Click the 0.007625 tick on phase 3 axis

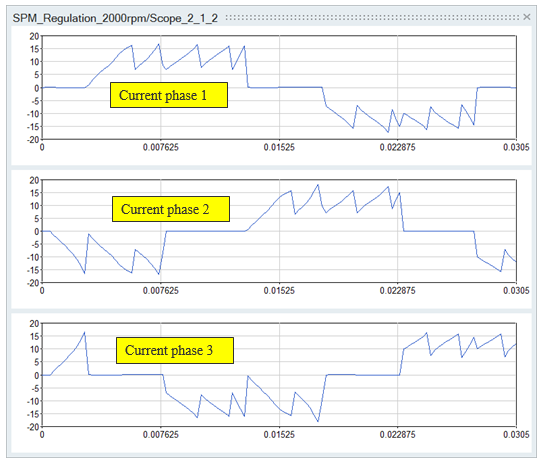pyautogui.click(x=161, y=434)
